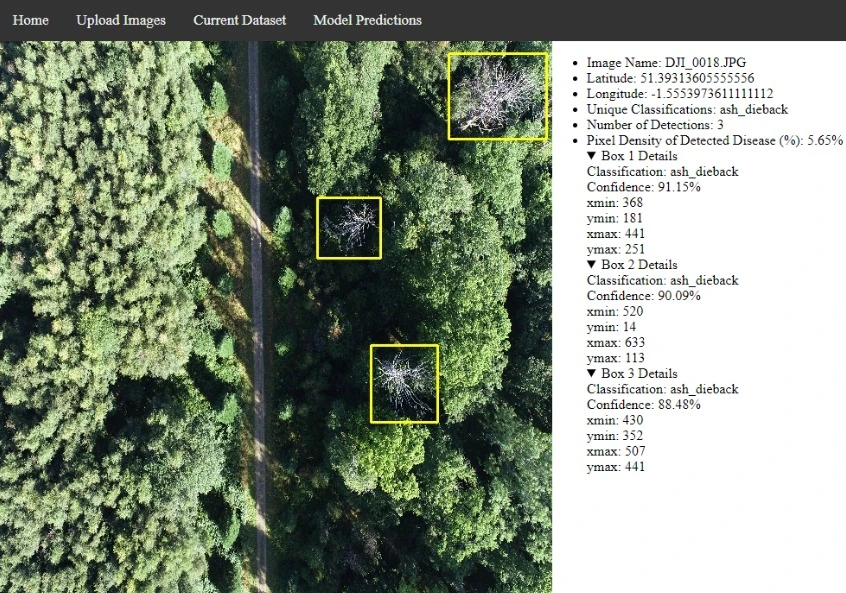Click Unique Classifications: ash_dieback line
This screenshot has width=846, height=593.
687,110
